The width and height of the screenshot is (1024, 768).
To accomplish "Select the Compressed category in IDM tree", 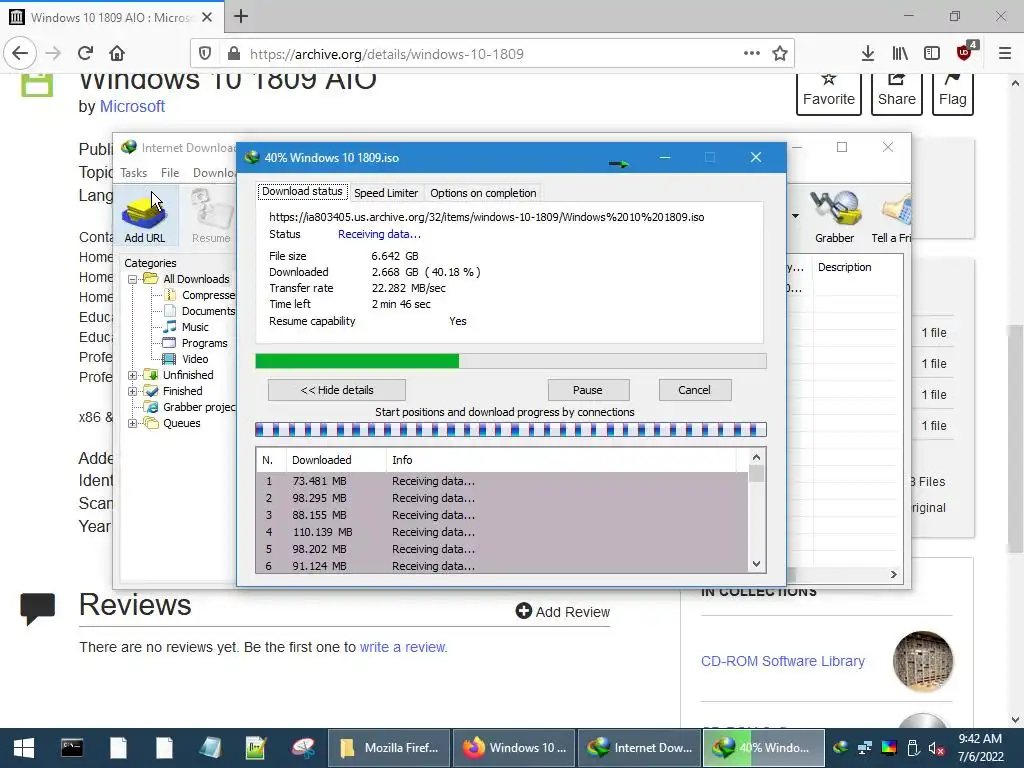I will coord(208,295).
